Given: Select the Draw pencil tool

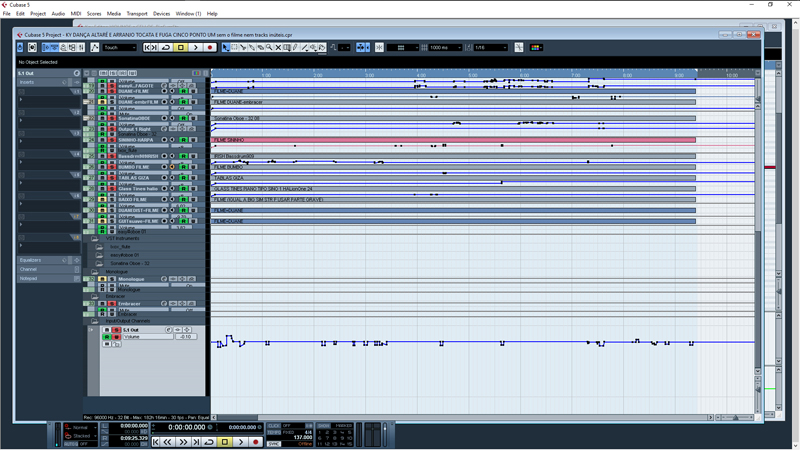Looking at the screenshot, I should (x=295, y=47).
